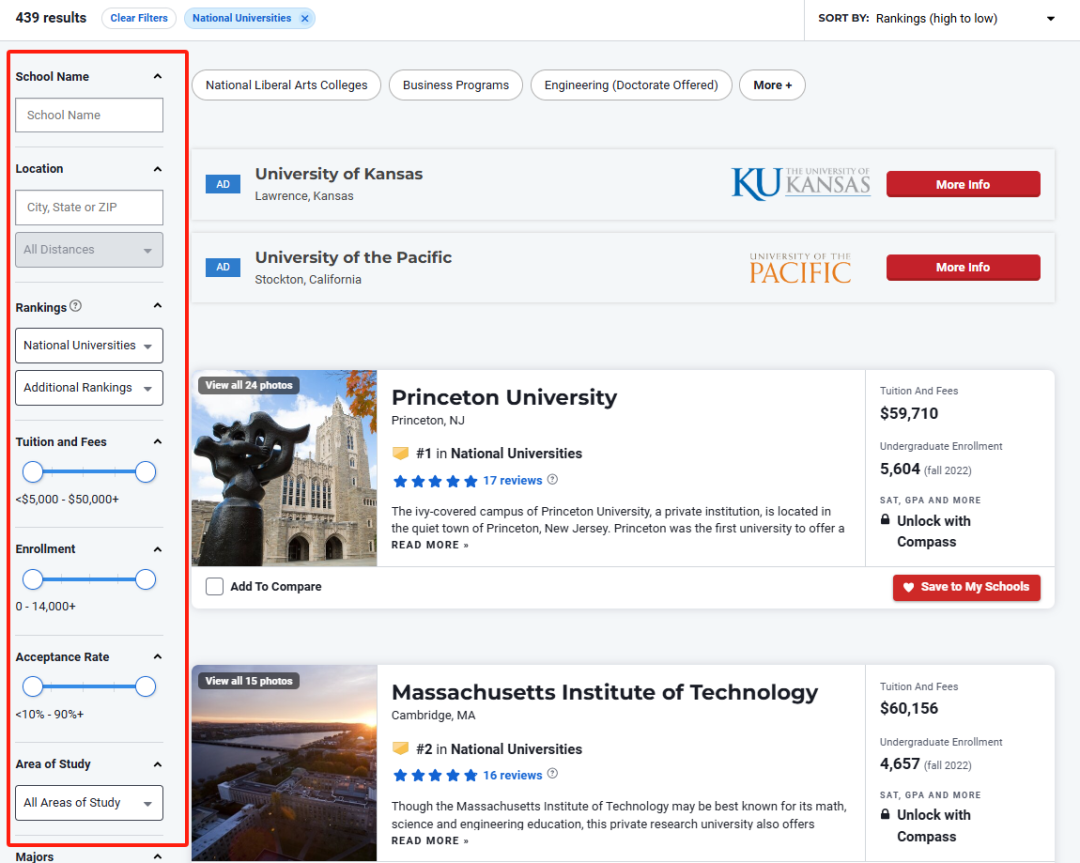The width and height of the screenshot is (1080, 863).
Task: Collapse the School Name filter section
Action: click(x=158, y=76)
